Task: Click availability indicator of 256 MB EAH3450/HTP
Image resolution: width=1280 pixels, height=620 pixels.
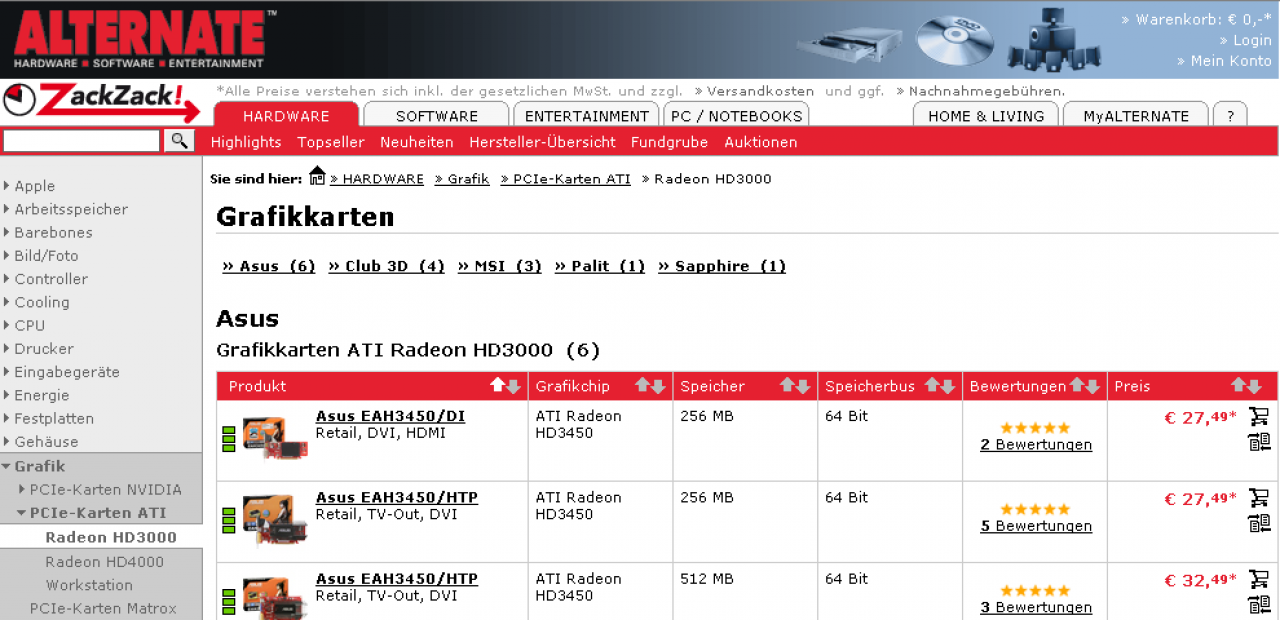Action: pos(228,520)
